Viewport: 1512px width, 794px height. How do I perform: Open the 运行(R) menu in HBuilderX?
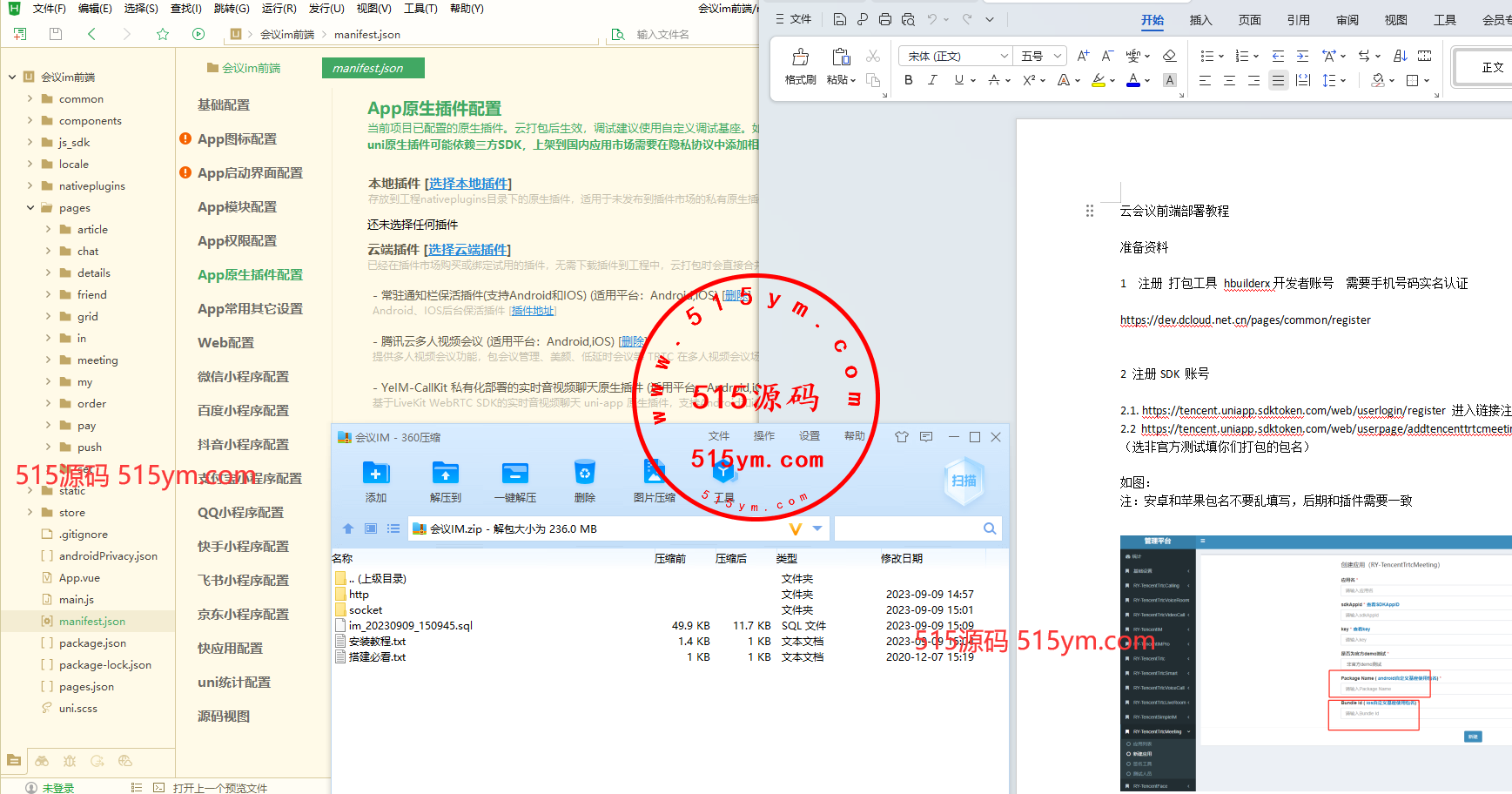[279, 9]
